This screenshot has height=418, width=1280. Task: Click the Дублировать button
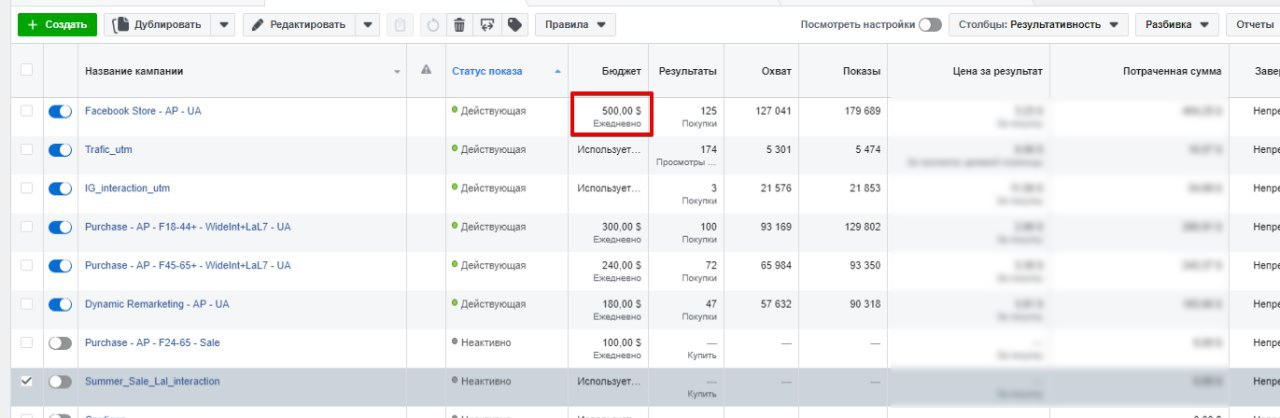tap(158, 25)
